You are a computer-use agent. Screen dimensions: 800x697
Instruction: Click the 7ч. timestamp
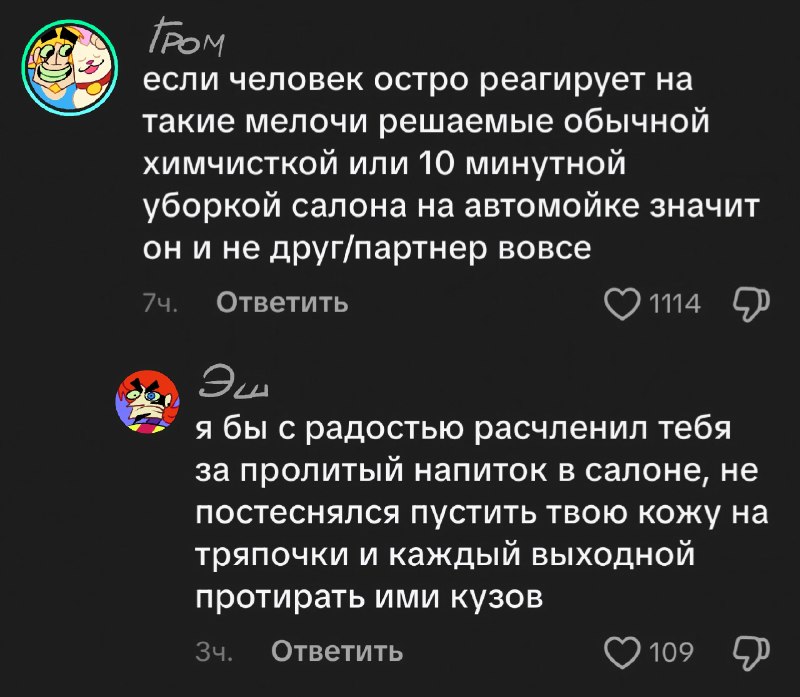[160, 304]
